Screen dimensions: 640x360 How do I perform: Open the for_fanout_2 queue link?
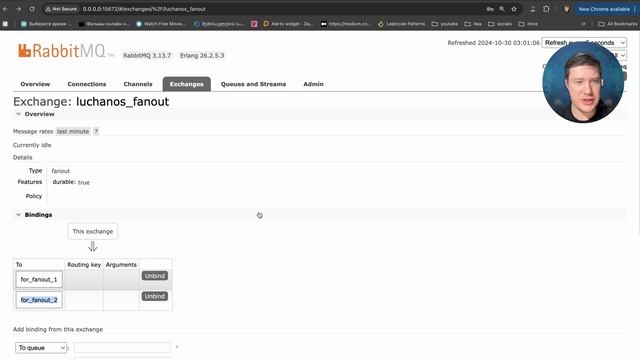[x=39, y=300]
